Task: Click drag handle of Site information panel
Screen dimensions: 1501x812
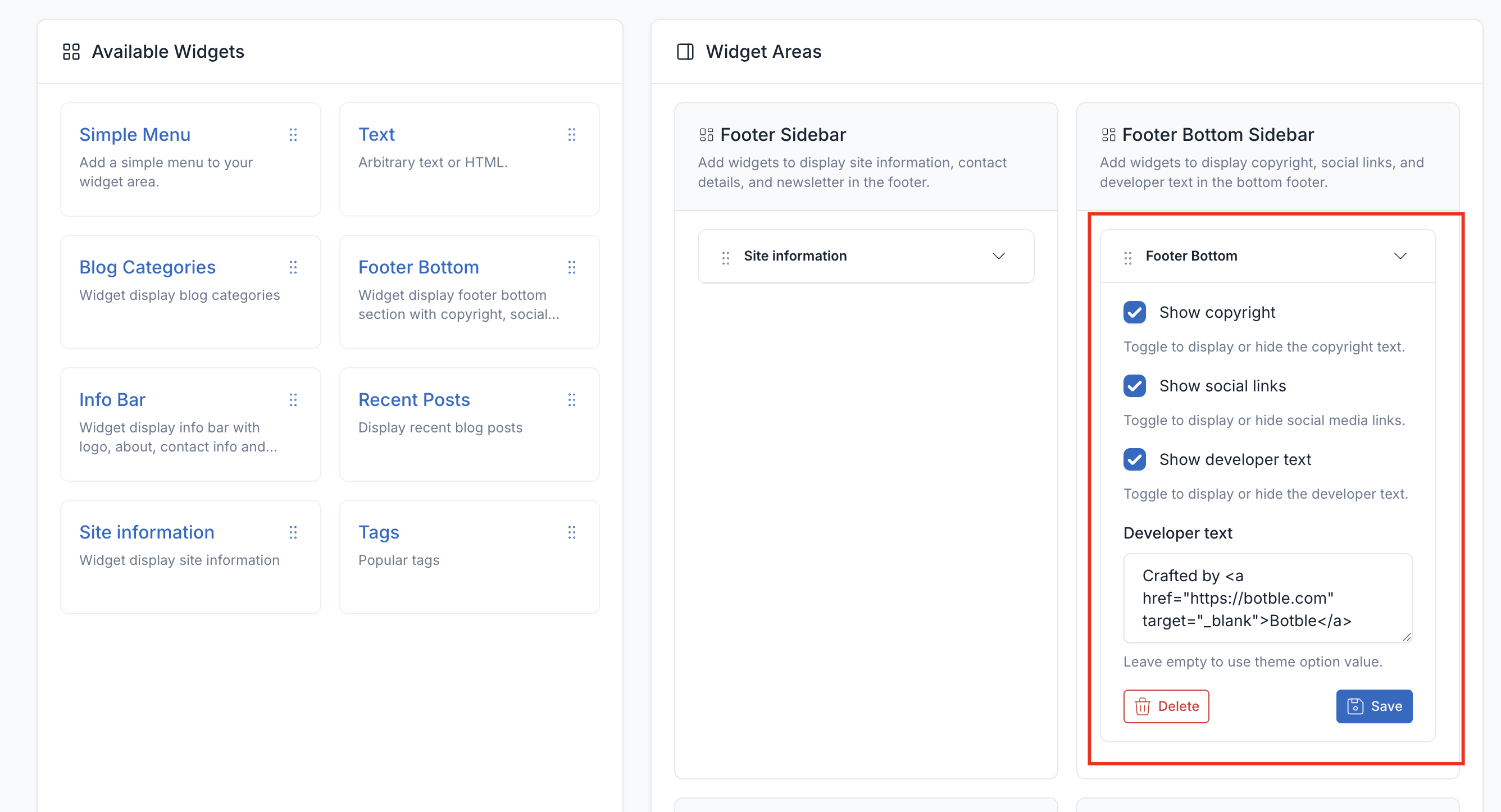Action: tap(725, 258)
